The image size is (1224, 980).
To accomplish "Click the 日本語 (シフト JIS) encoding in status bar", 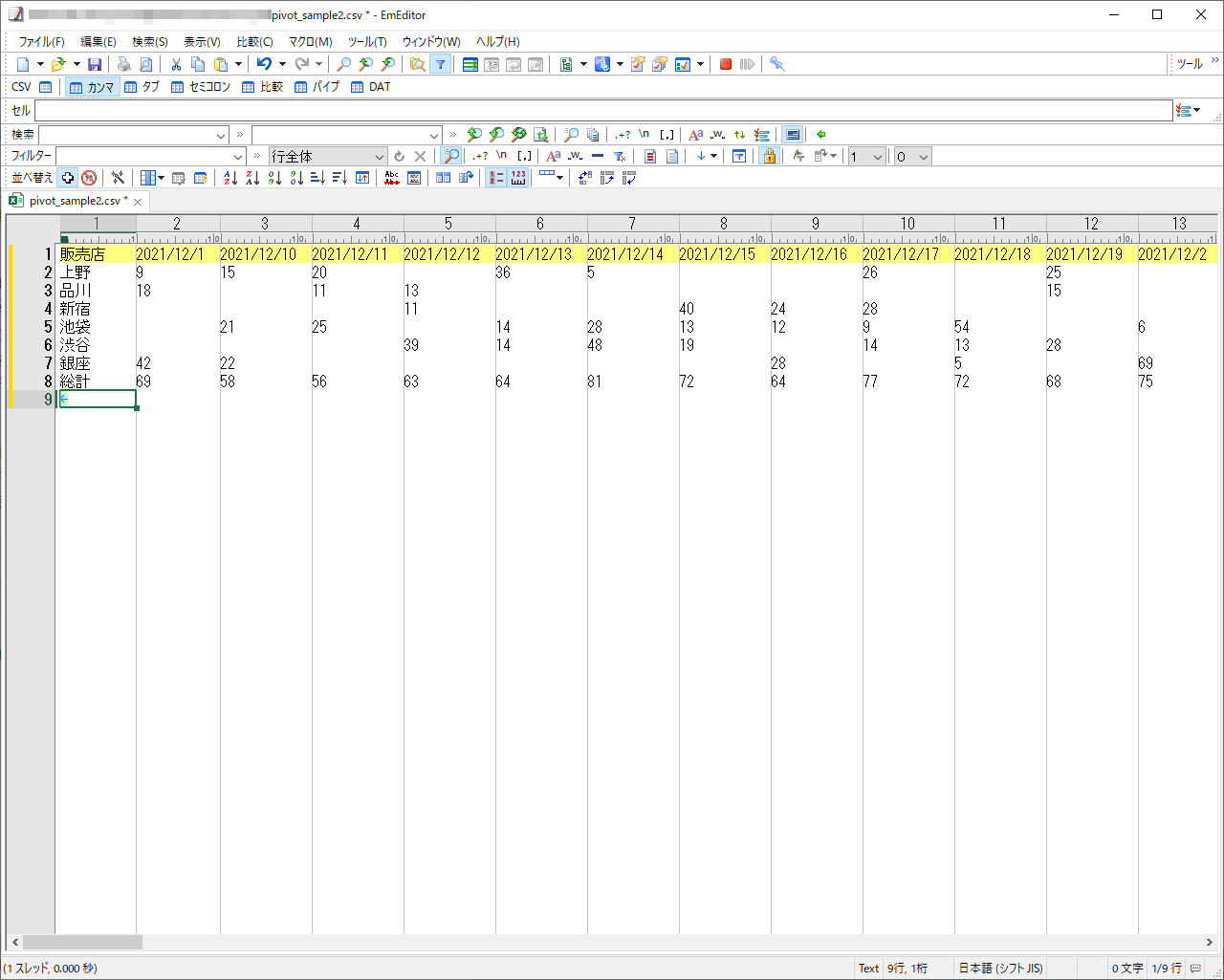I will 1001,969.
